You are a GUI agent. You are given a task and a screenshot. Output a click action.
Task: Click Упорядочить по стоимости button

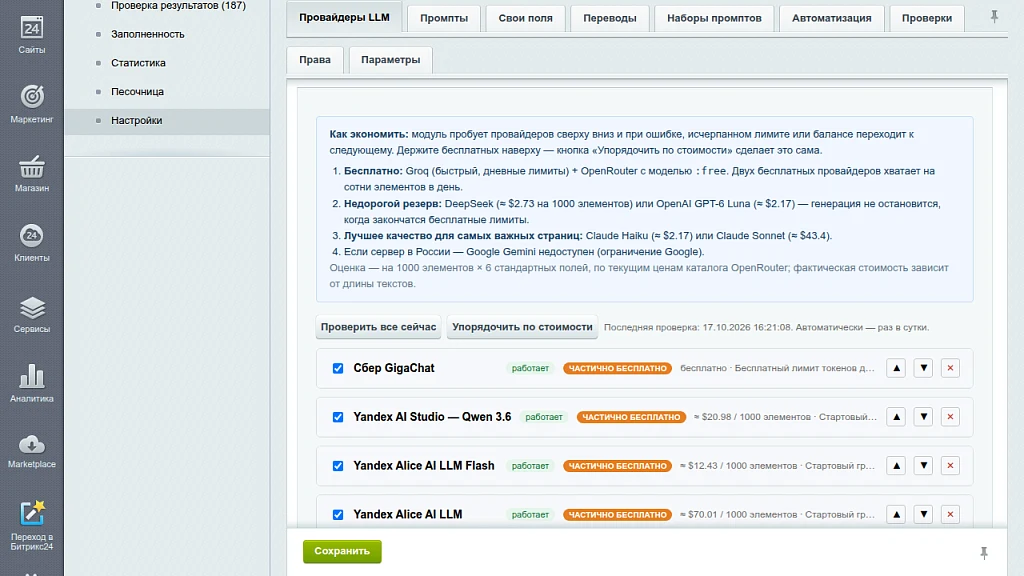pos(522,327)
